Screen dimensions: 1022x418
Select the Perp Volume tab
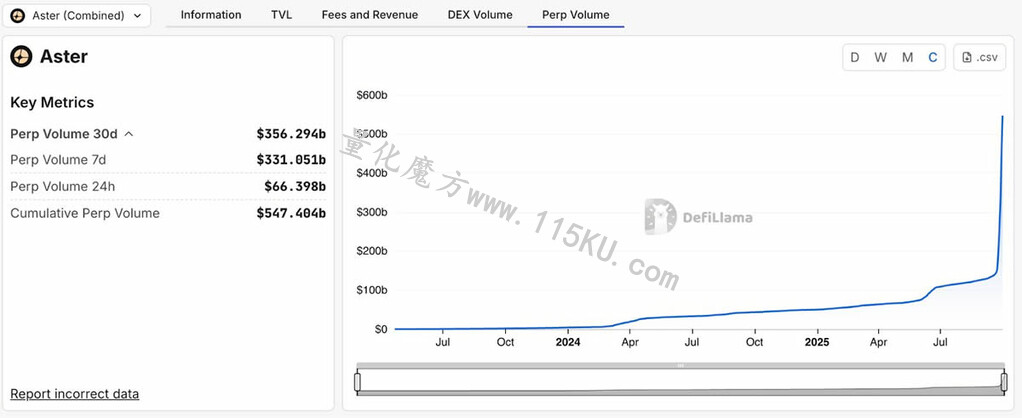click(576, 14)
